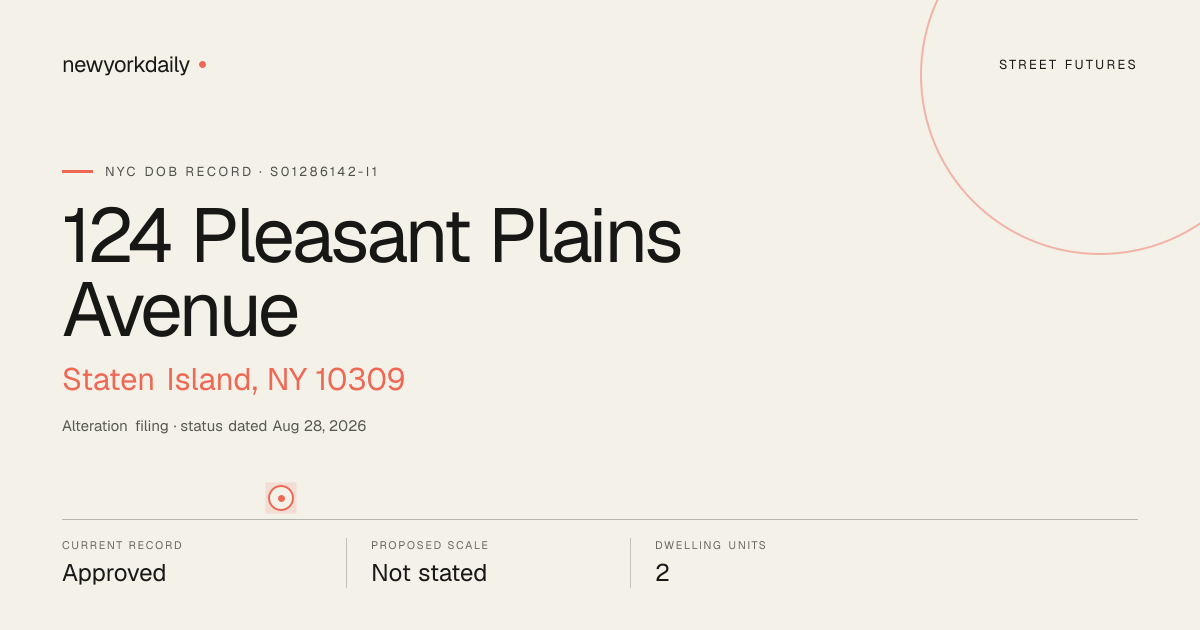This screenshot has height=630, width=1200.
Task: Click the red dash before NYC DOB RECORD
Action: [x=77, y=171]
